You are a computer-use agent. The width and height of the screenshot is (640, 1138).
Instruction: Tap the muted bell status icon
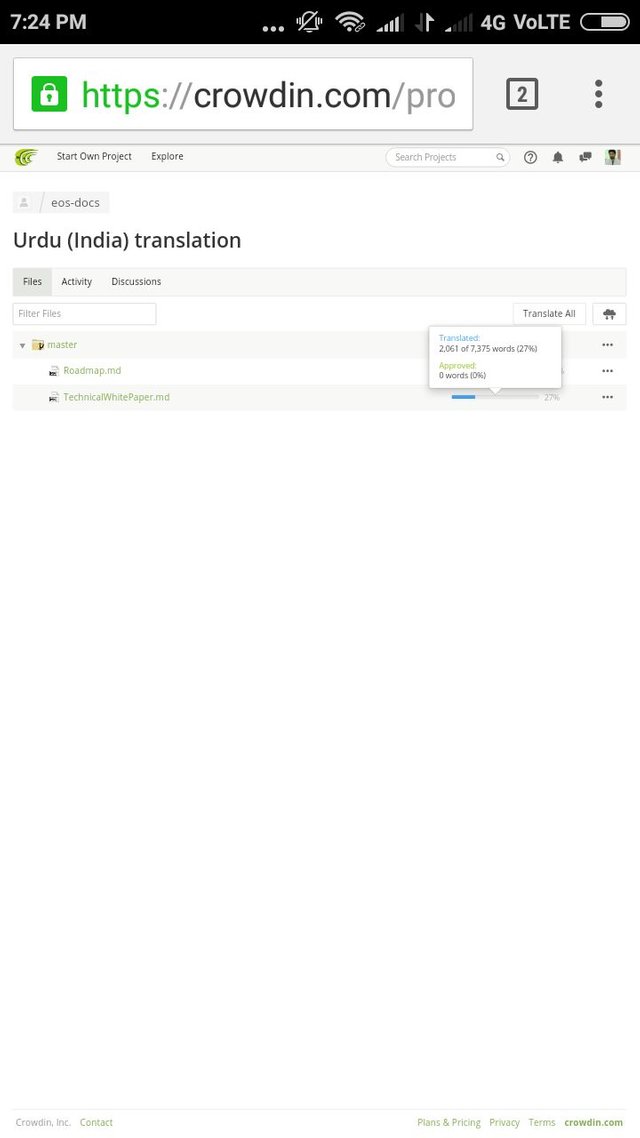309,22
